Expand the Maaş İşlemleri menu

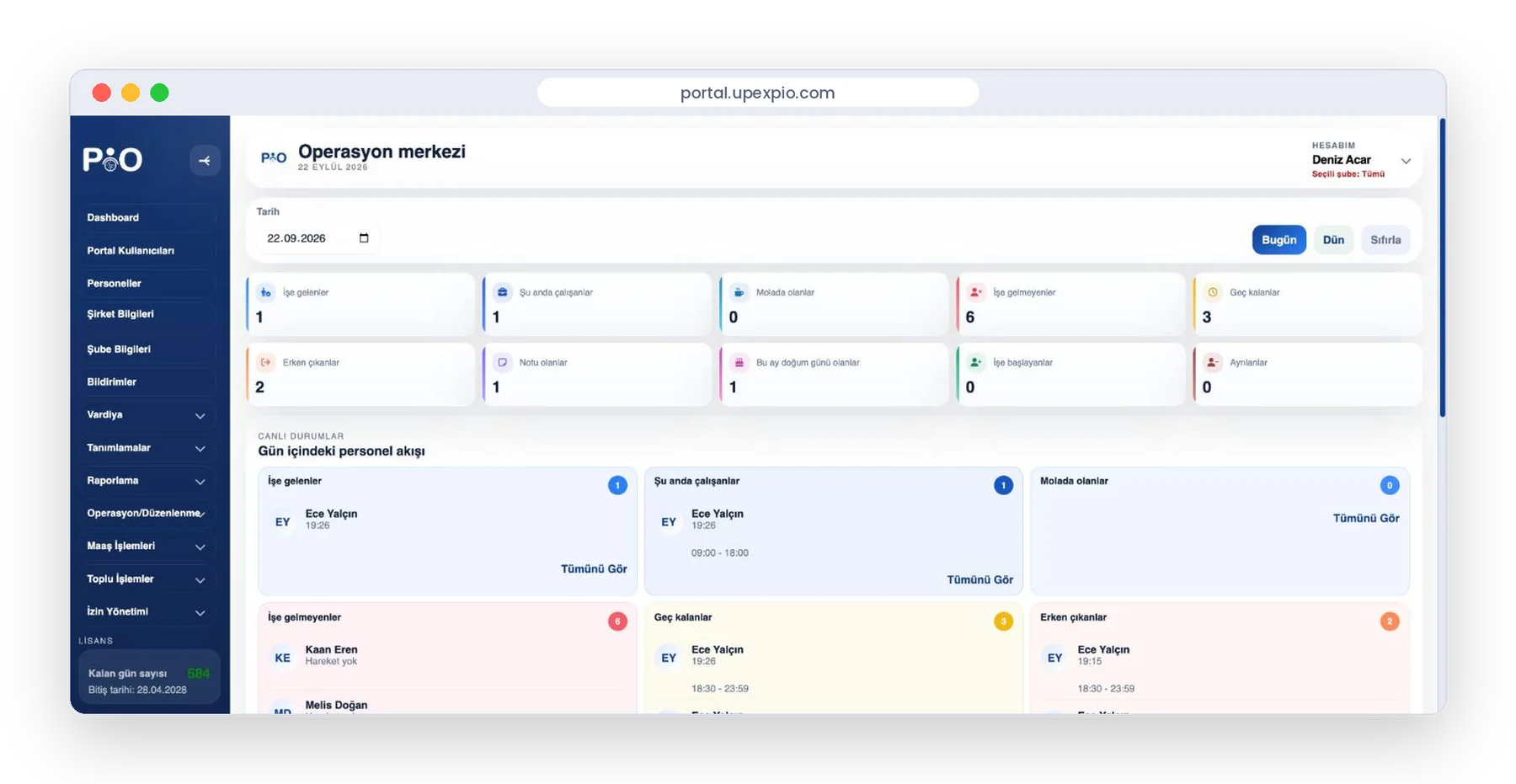pyautogui.click(x=146, y=546)
